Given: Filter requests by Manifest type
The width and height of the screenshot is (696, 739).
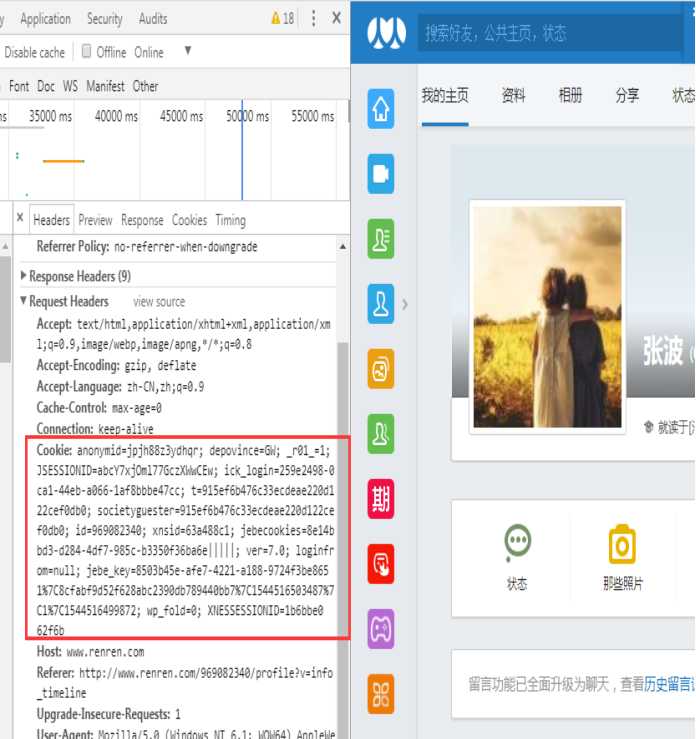Looking at the screenshot, I should [106, 86].
